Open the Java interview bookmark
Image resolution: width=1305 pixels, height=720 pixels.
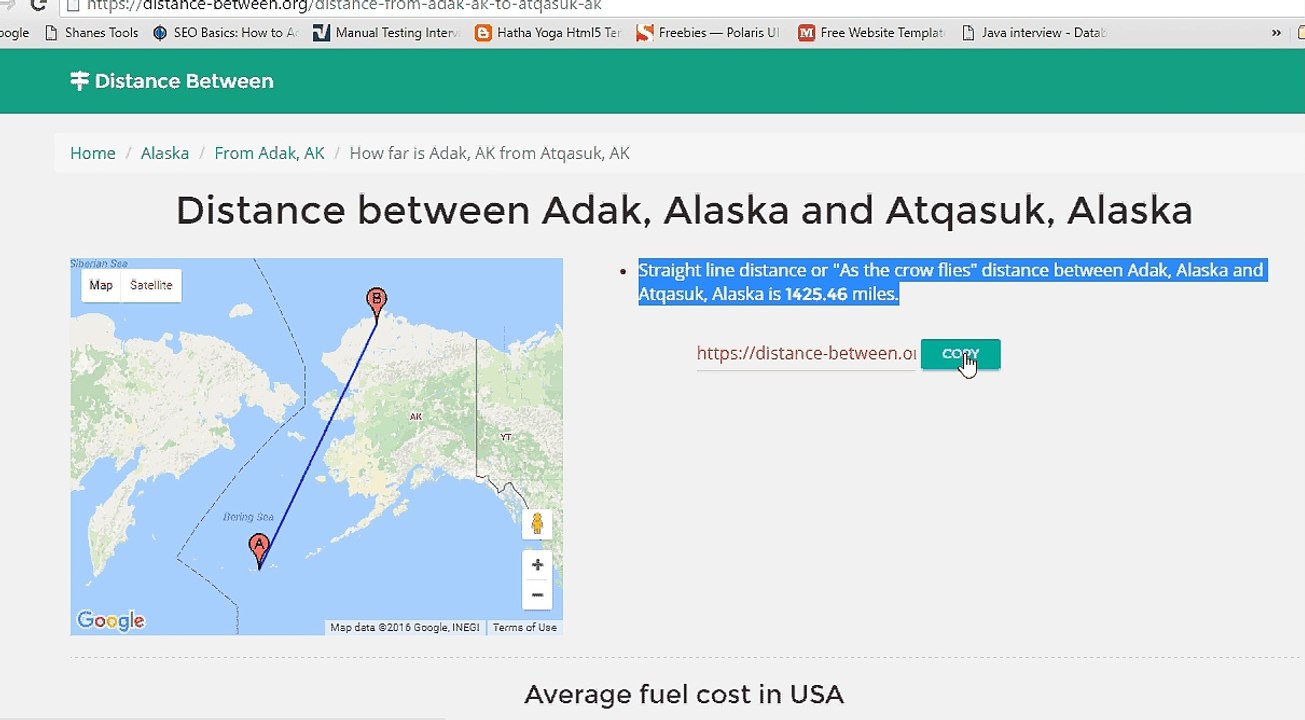[x=1034, y=32]
